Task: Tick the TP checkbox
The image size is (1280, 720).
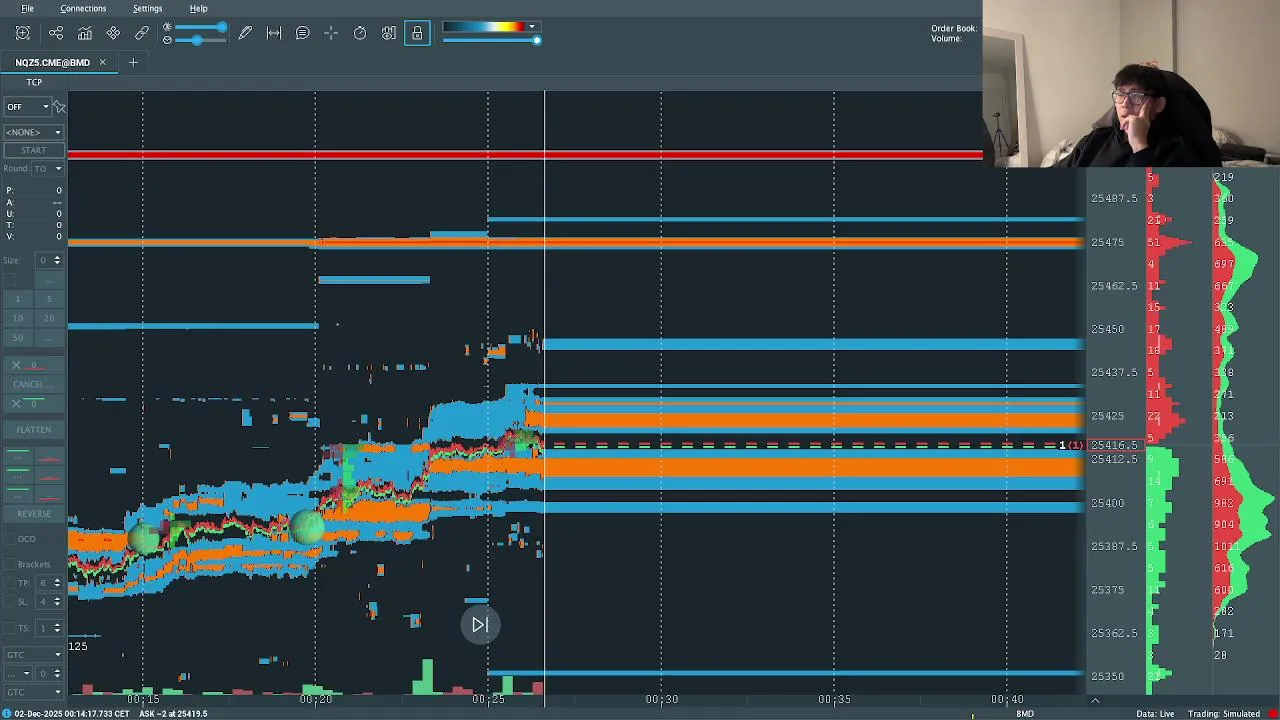Action: [x=9, y=582]
